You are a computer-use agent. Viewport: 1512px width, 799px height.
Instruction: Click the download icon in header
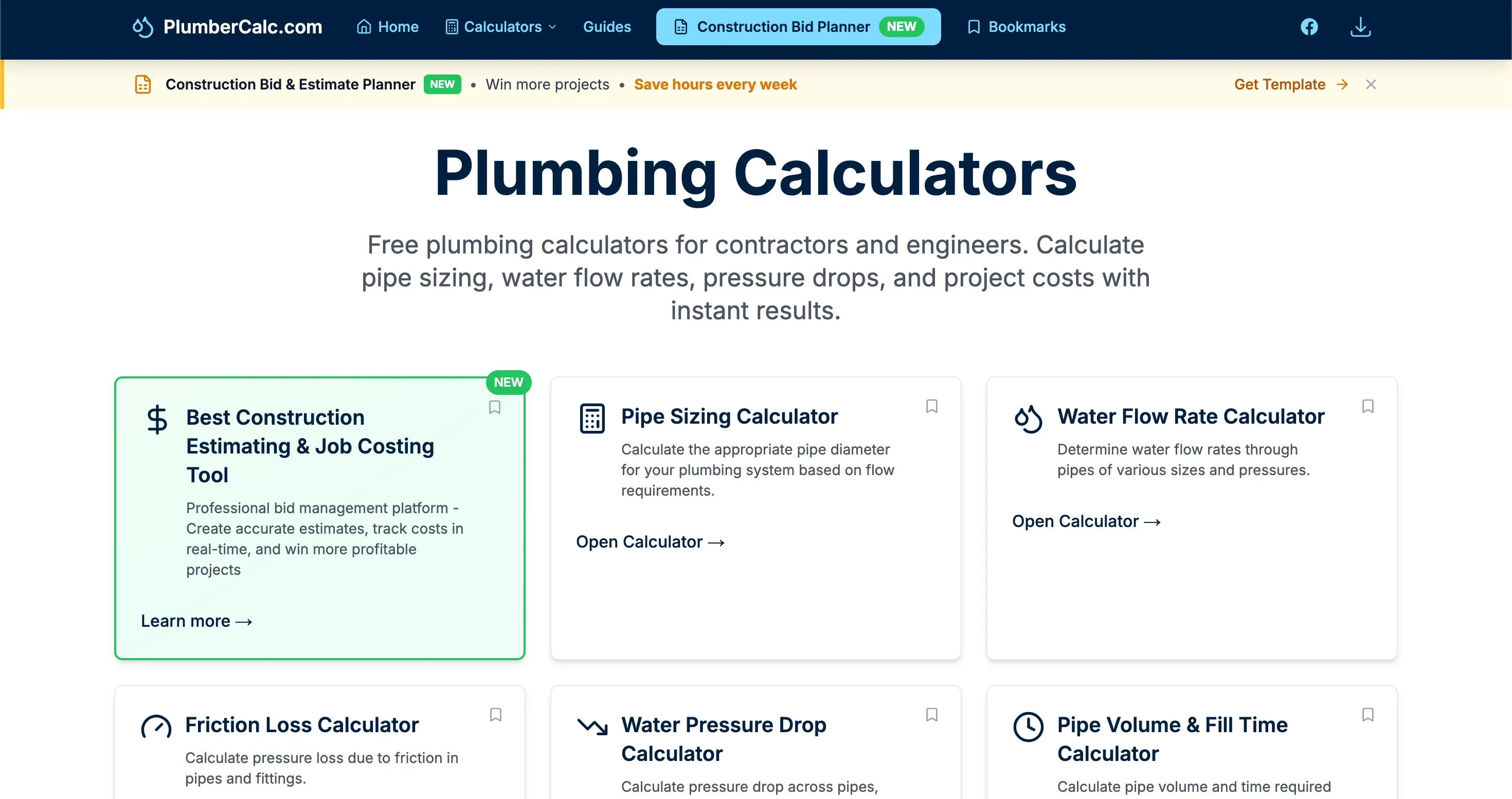point(1360,27)
